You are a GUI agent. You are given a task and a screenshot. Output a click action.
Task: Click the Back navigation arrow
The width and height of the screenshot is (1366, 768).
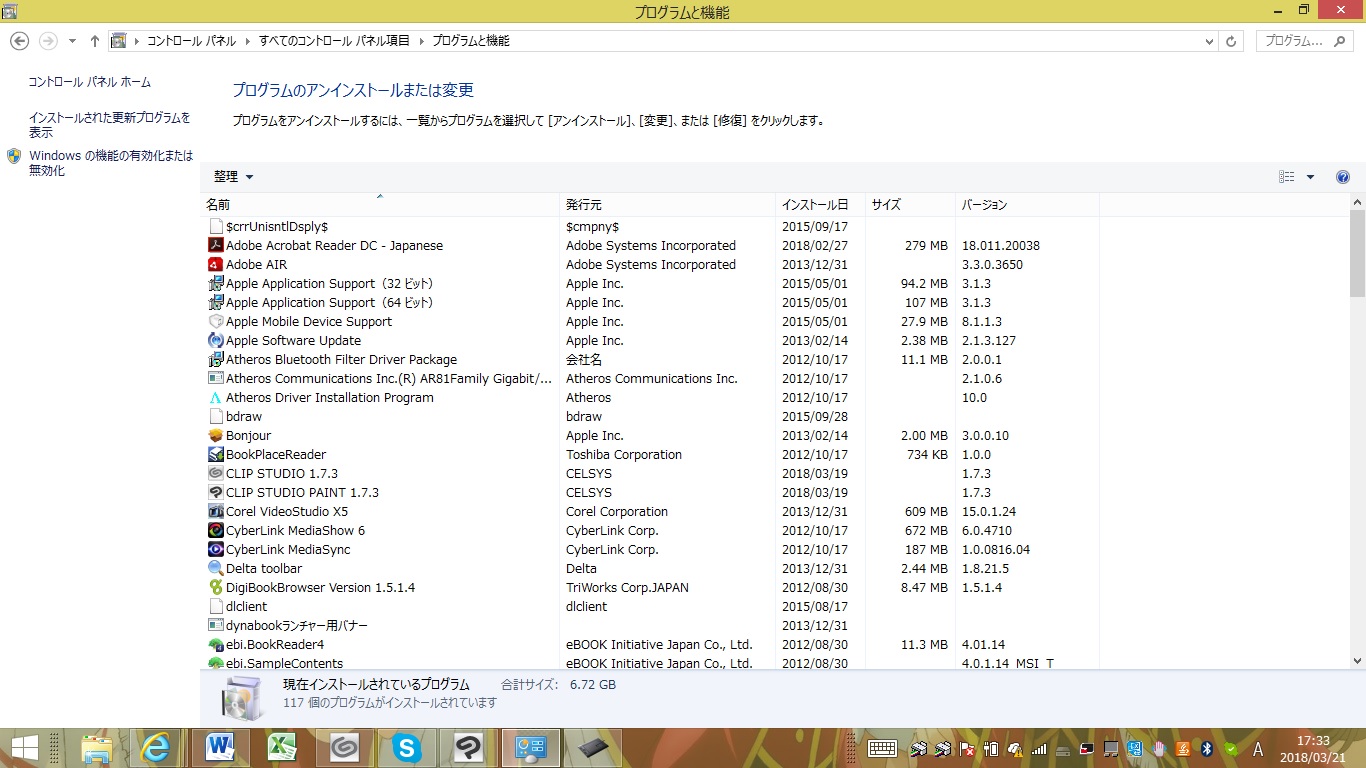click(x=19, y=41)
